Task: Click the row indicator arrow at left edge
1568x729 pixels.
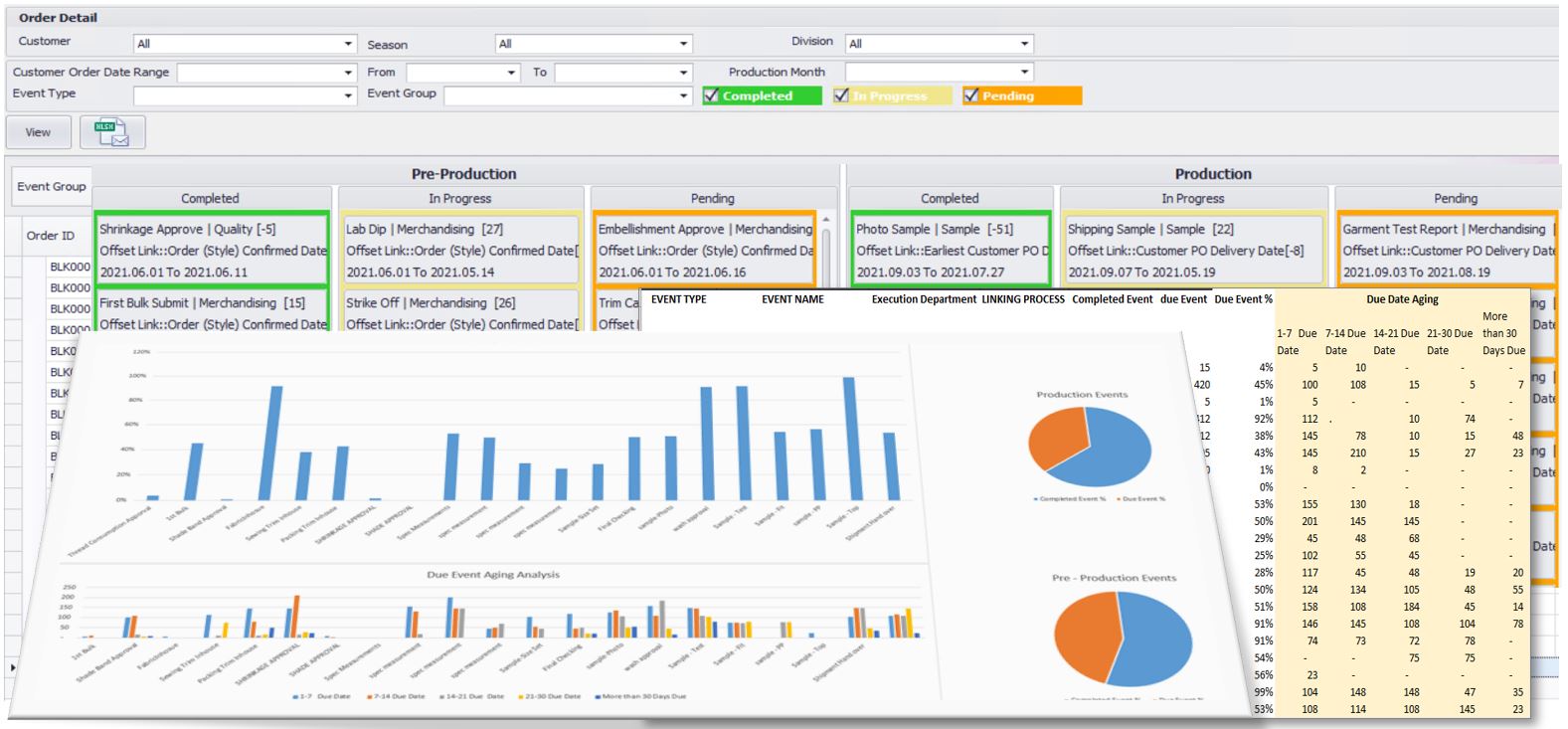Action: pyautogui.click(x=12, y=667)
